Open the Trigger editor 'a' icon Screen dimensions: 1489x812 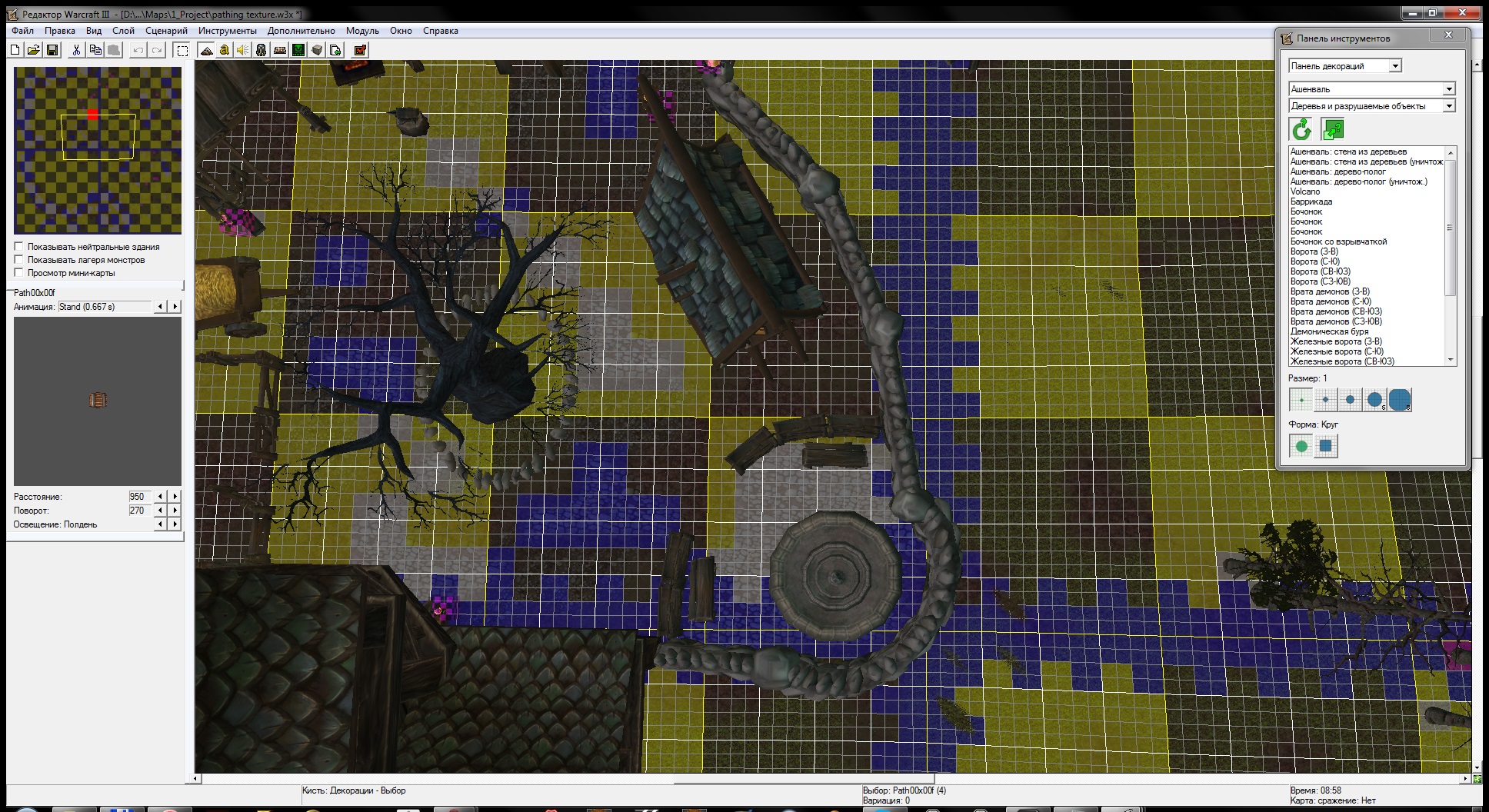coord(225,50)
